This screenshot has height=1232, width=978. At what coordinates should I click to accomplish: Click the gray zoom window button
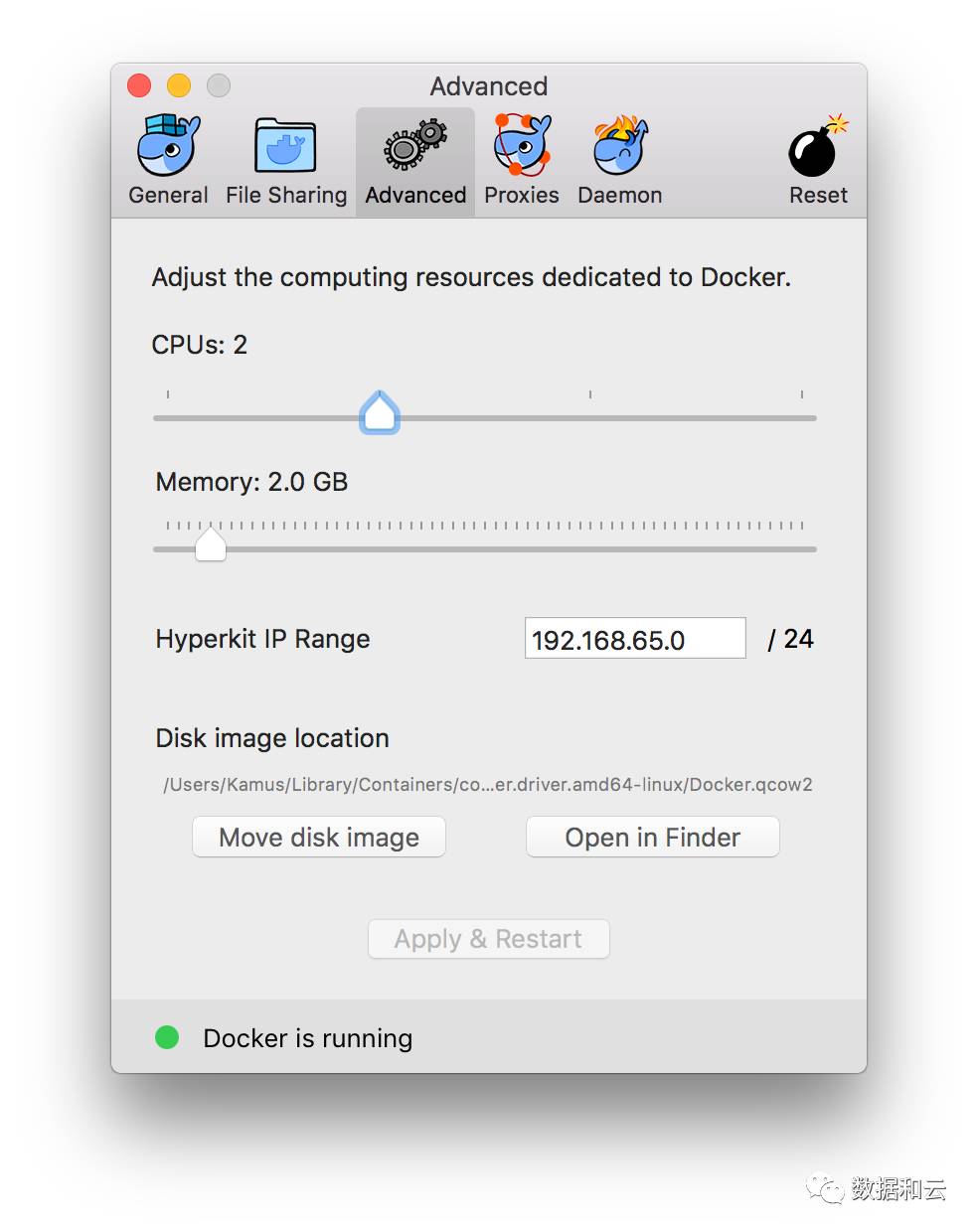click(x=219, y=86)
